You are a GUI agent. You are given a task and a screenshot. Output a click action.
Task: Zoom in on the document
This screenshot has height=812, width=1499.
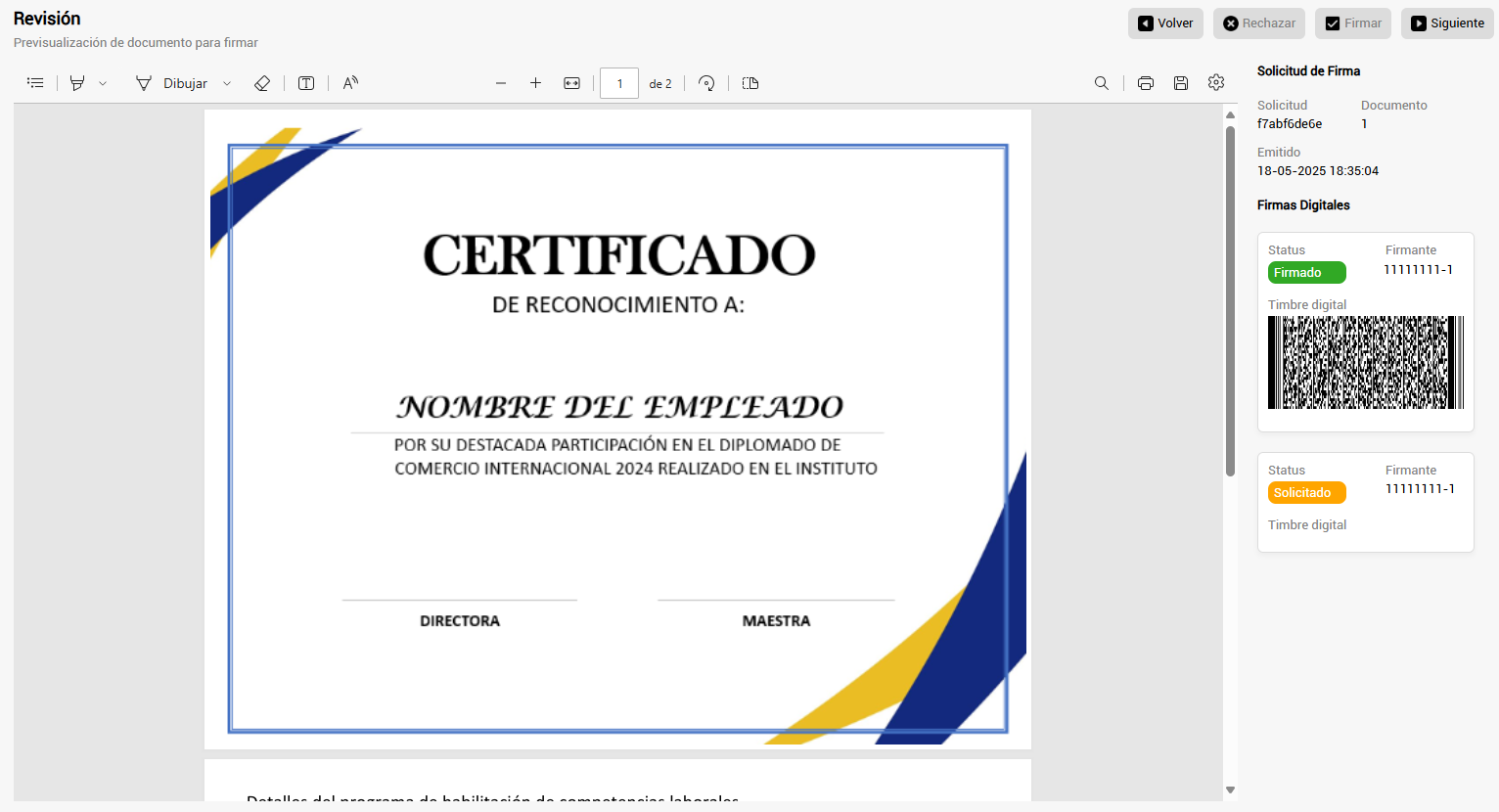[x=535, y=83]
